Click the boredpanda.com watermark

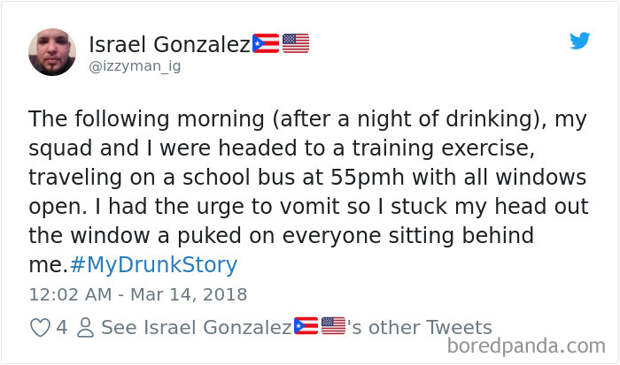[526, 346]
